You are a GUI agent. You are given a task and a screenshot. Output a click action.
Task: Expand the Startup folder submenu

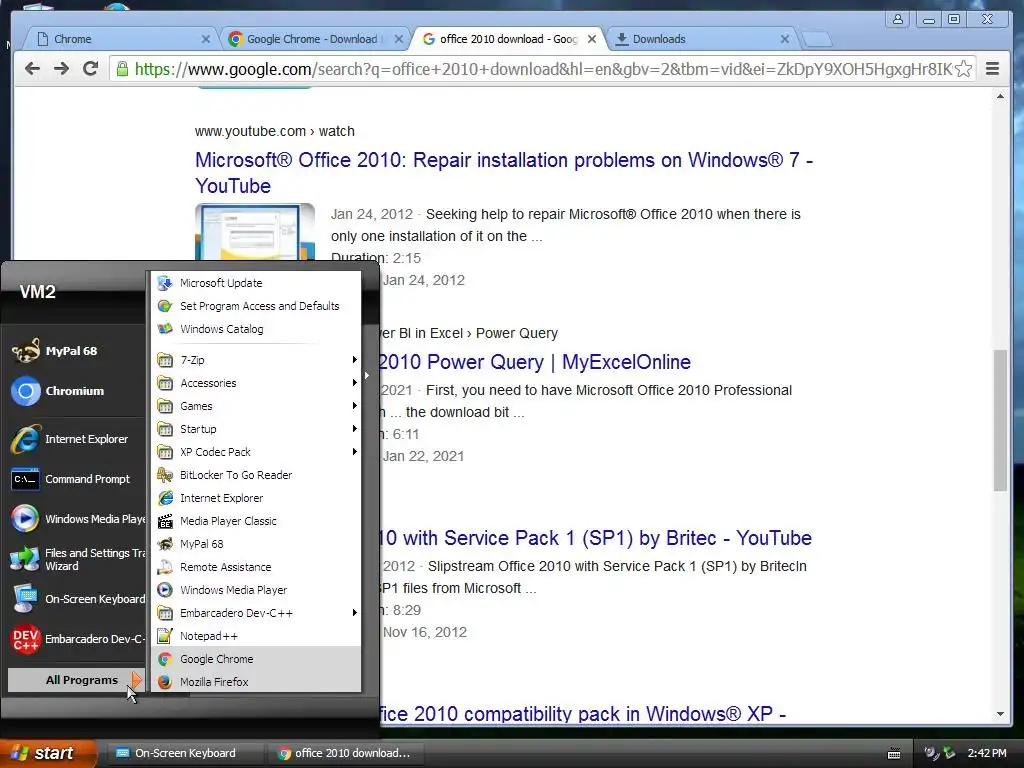(256, 428)
